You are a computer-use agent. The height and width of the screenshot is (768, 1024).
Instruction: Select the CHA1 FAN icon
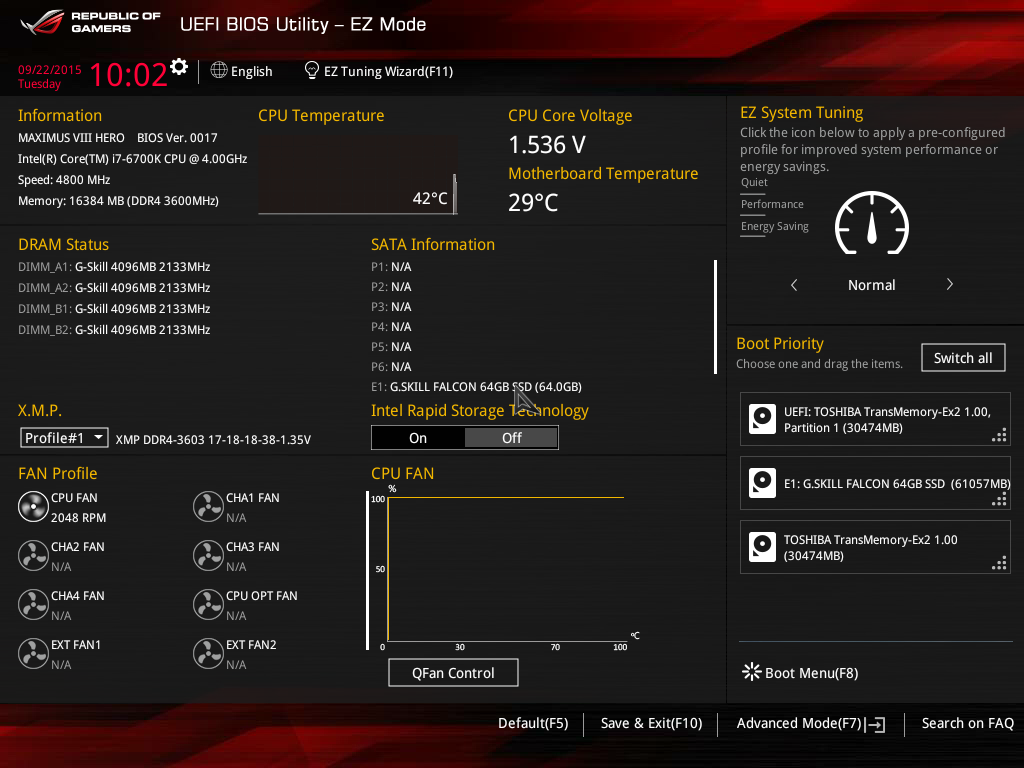point(208,507)
